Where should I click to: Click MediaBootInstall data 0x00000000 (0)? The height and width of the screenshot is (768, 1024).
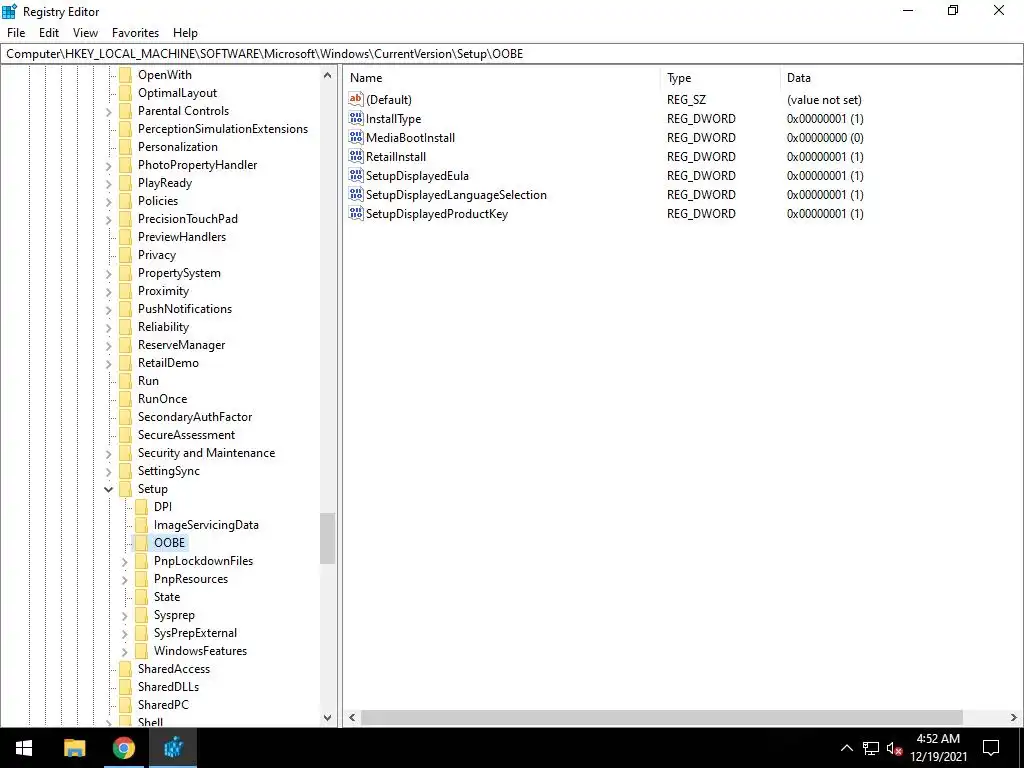point(825,137)
